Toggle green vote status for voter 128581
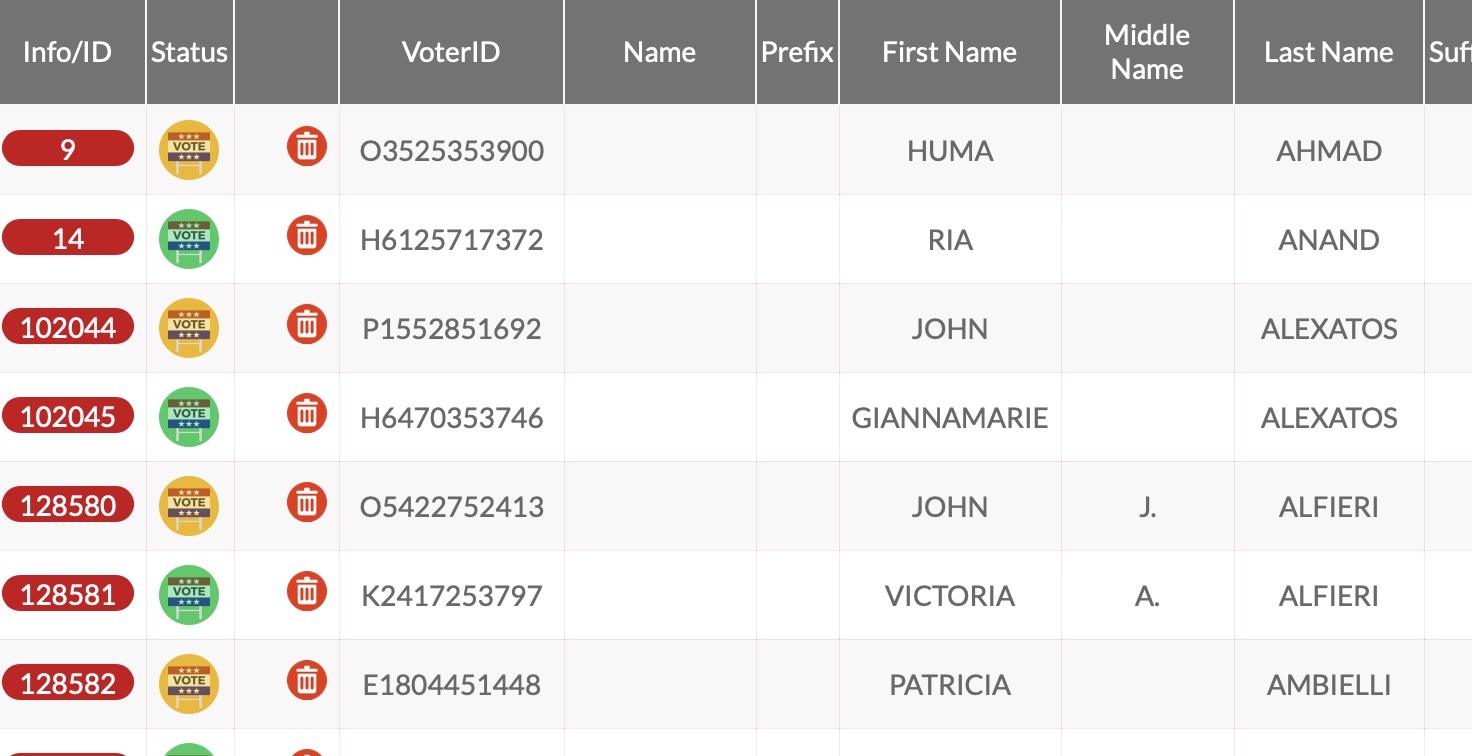 coord(189,595)
